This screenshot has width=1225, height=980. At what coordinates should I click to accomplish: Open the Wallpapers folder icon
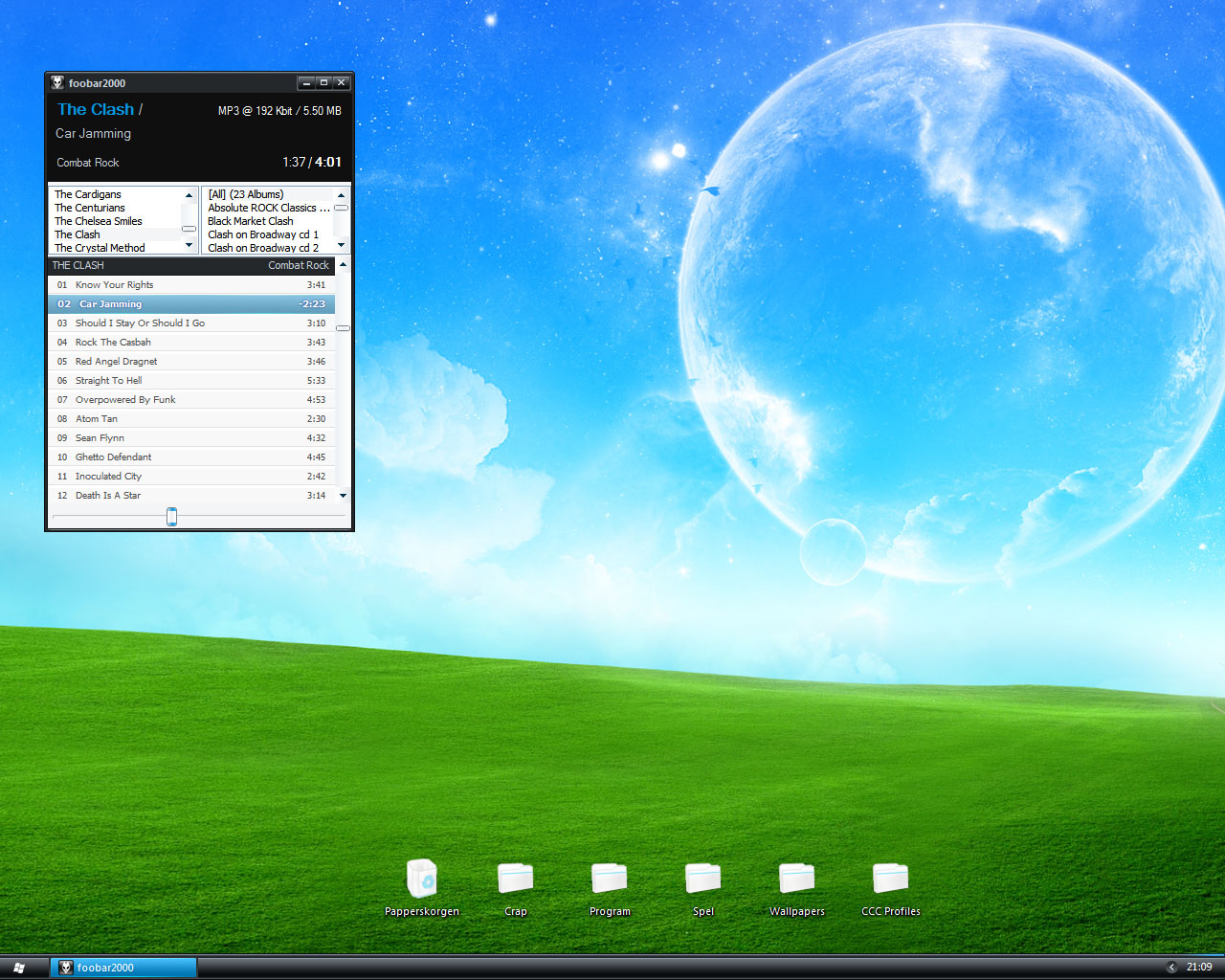796,879
